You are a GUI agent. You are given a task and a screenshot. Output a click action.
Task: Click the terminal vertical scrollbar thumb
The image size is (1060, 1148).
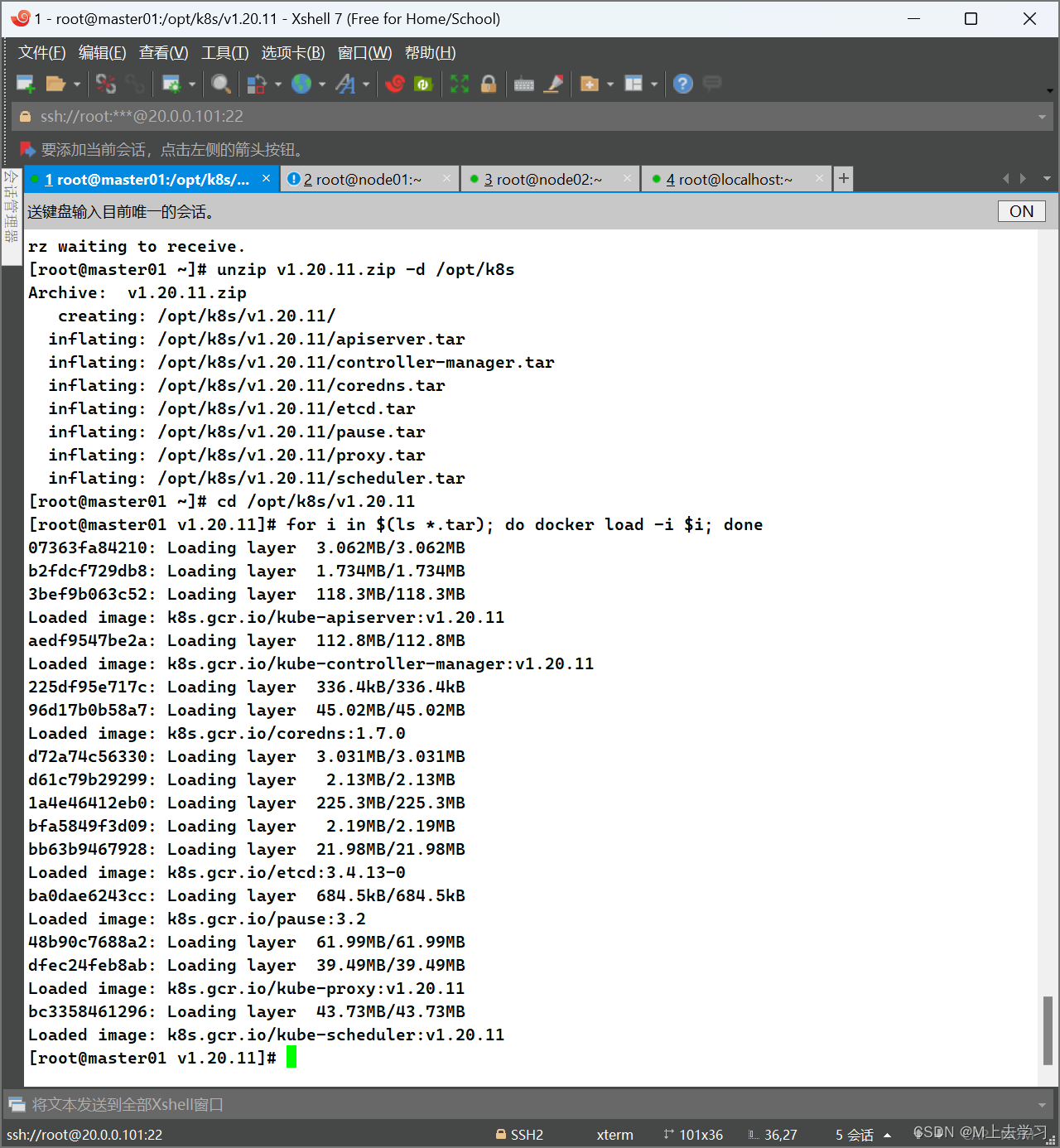(1048, 1030)
